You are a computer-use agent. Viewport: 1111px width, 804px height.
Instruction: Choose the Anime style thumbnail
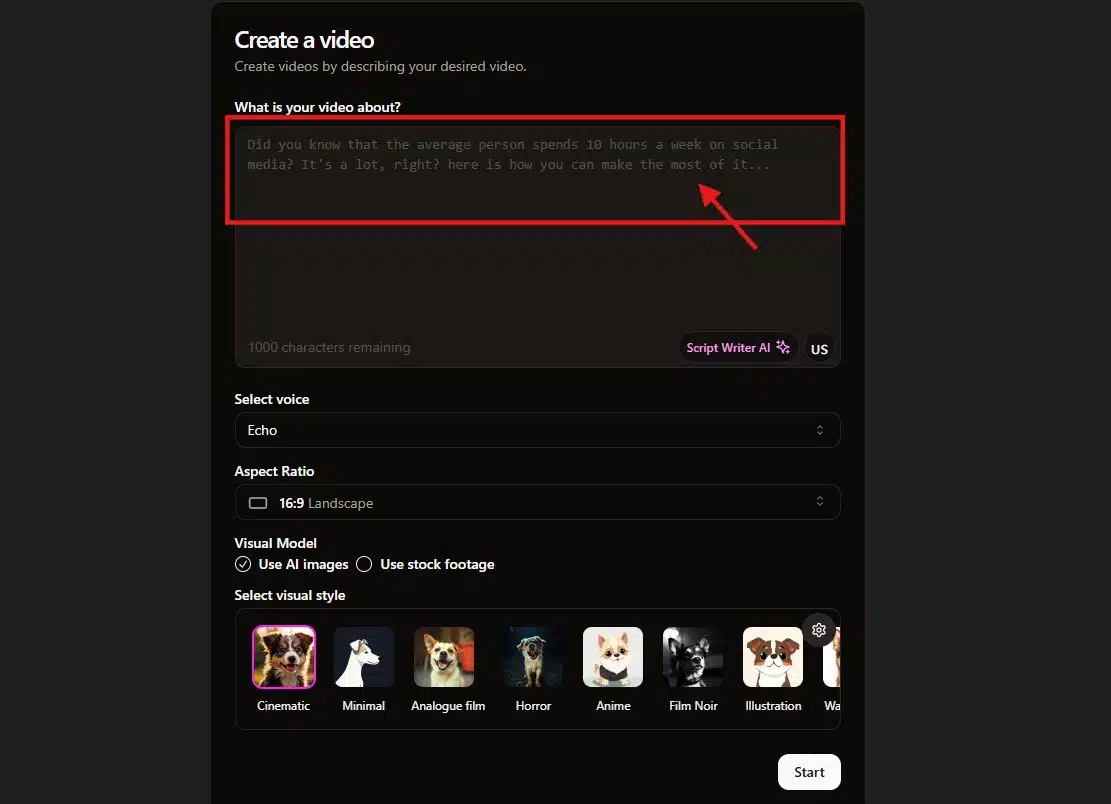click(x=613, y=657)
